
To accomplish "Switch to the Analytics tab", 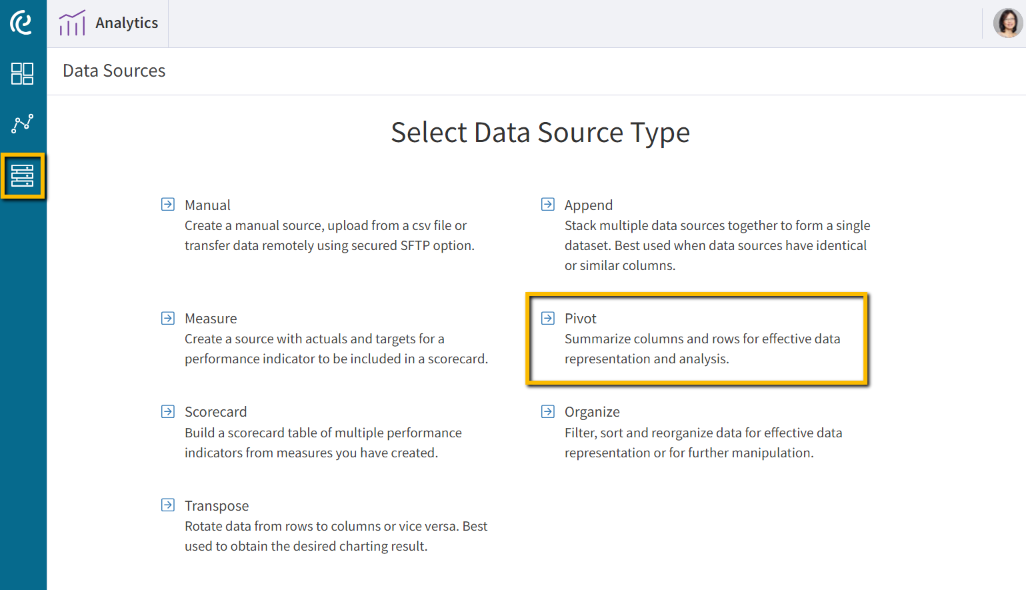I will click(x=109, y=22).
